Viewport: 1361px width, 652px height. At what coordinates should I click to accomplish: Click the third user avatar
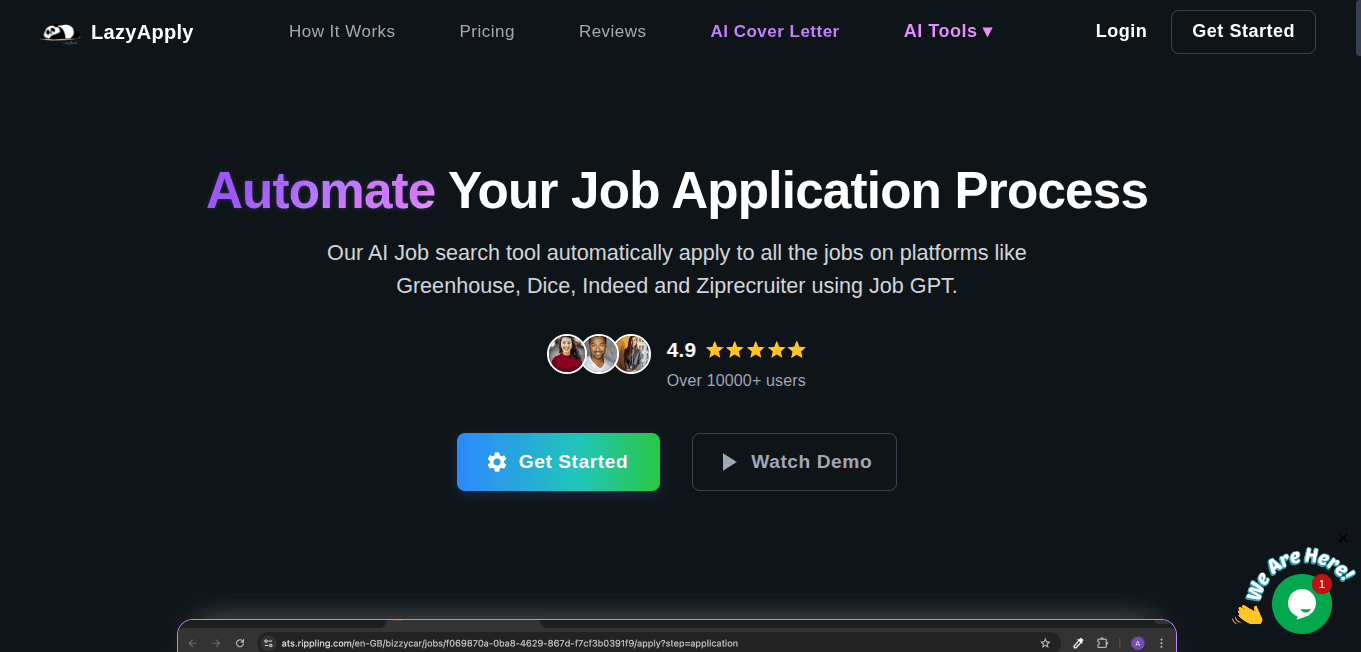(632, 354)
